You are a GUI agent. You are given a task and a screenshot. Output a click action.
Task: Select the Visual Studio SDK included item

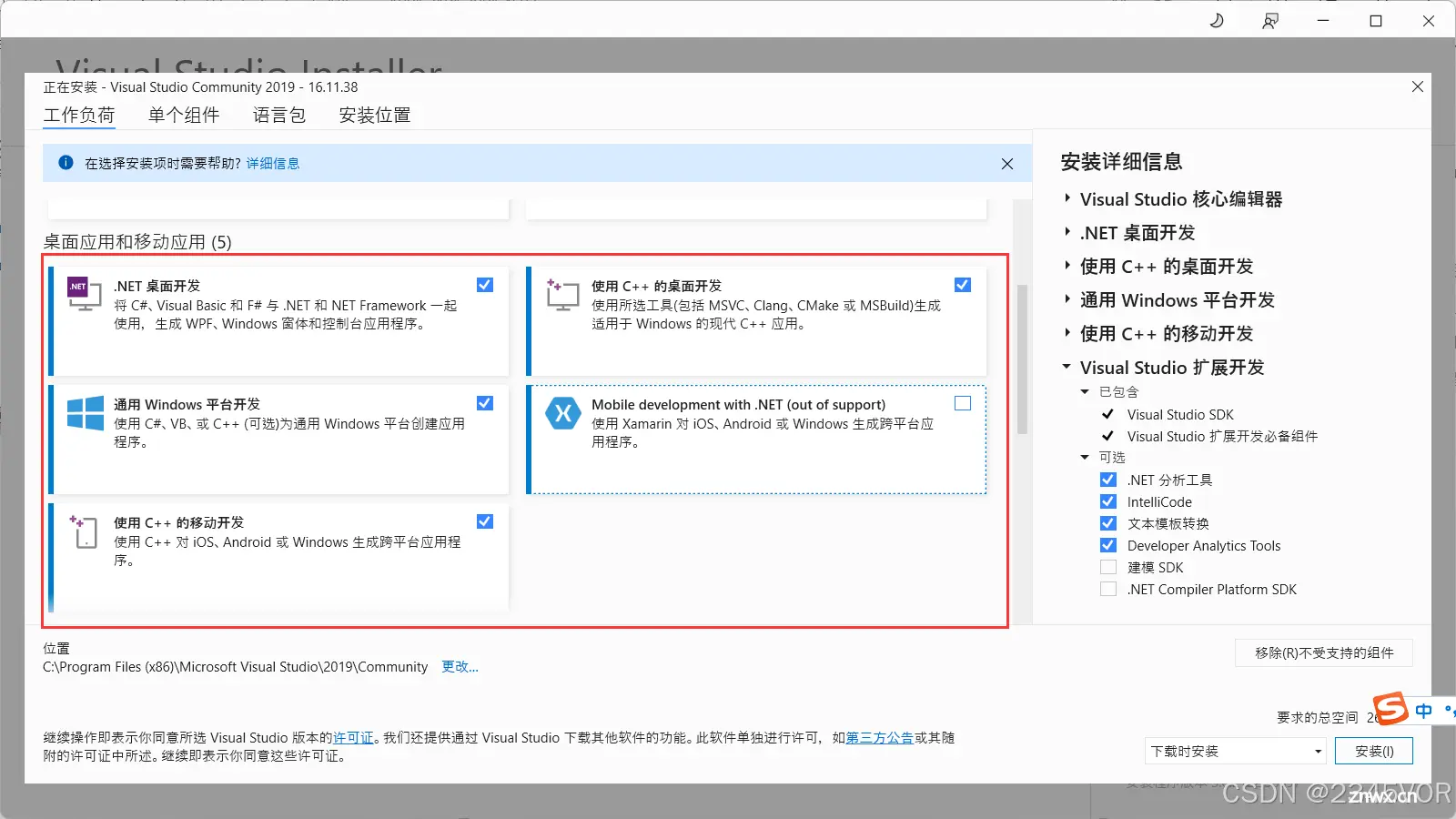click(x=1180, y=414)
